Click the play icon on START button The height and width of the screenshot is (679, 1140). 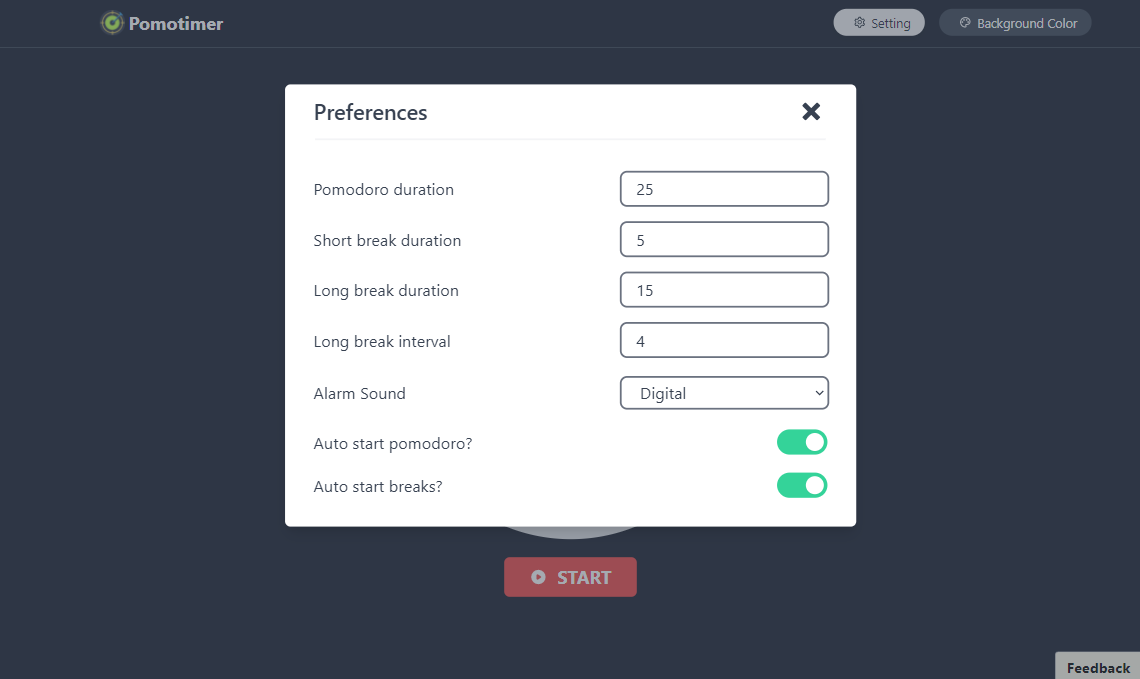(538, 577)
